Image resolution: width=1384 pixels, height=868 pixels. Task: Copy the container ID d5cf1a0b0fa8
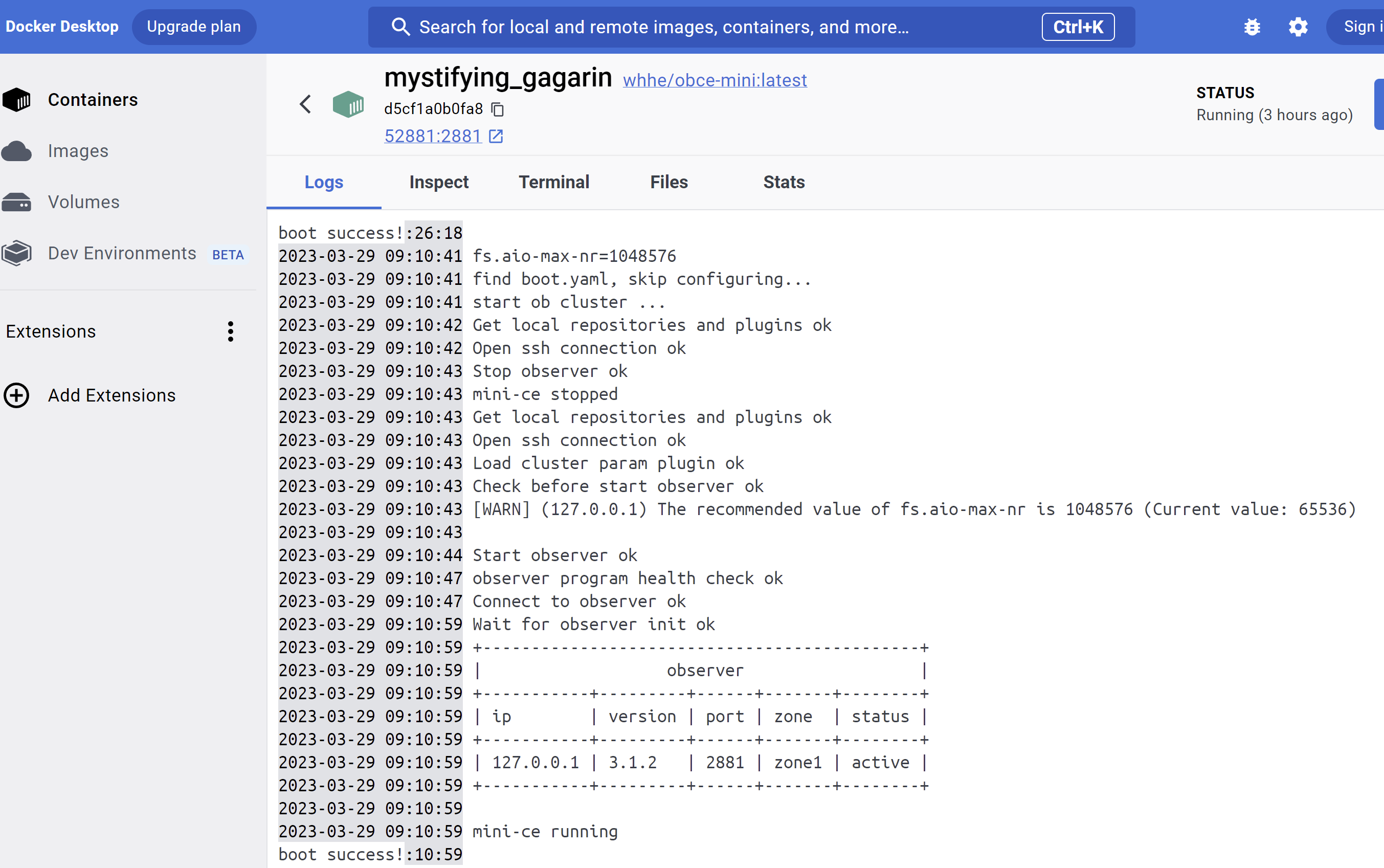point(498,109)
